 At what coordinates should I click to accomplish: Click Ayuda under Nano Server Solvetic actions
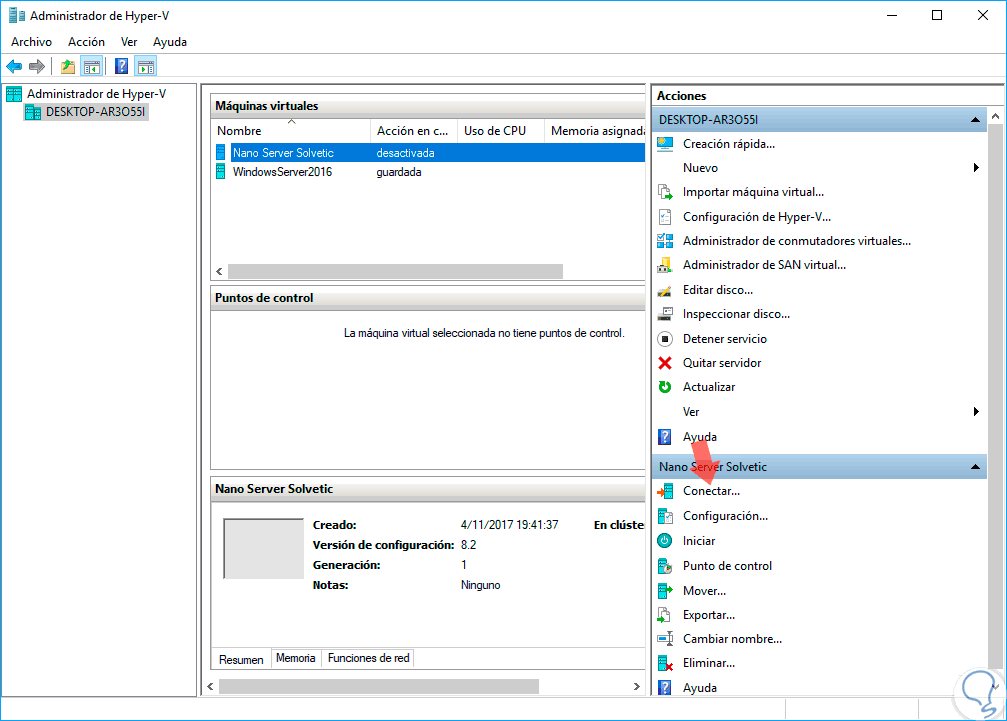pyautogui.click(x=699, y=688)
